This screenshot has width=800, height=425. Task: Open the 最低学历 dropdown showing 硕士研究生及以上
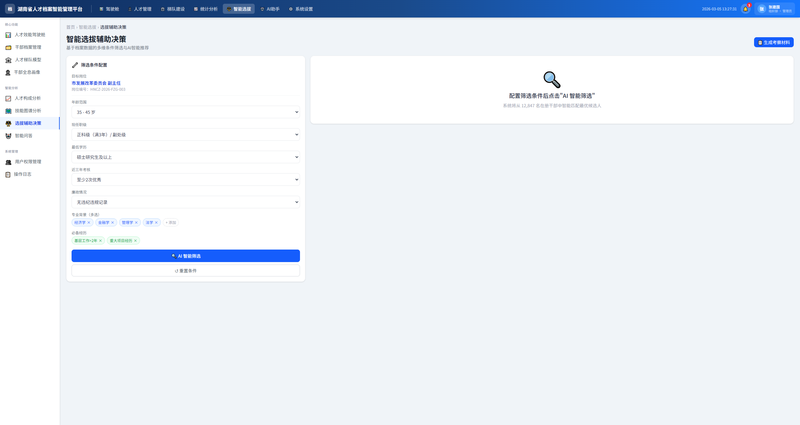click(186, 157)
